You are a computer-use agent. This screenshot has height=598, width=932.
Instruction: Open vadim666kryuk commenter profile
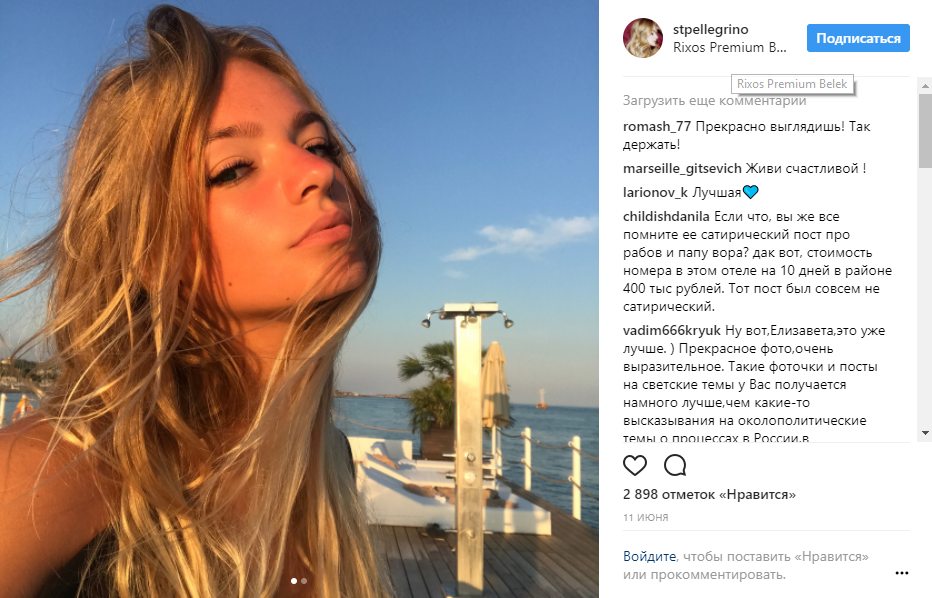[x=672, y=331]
